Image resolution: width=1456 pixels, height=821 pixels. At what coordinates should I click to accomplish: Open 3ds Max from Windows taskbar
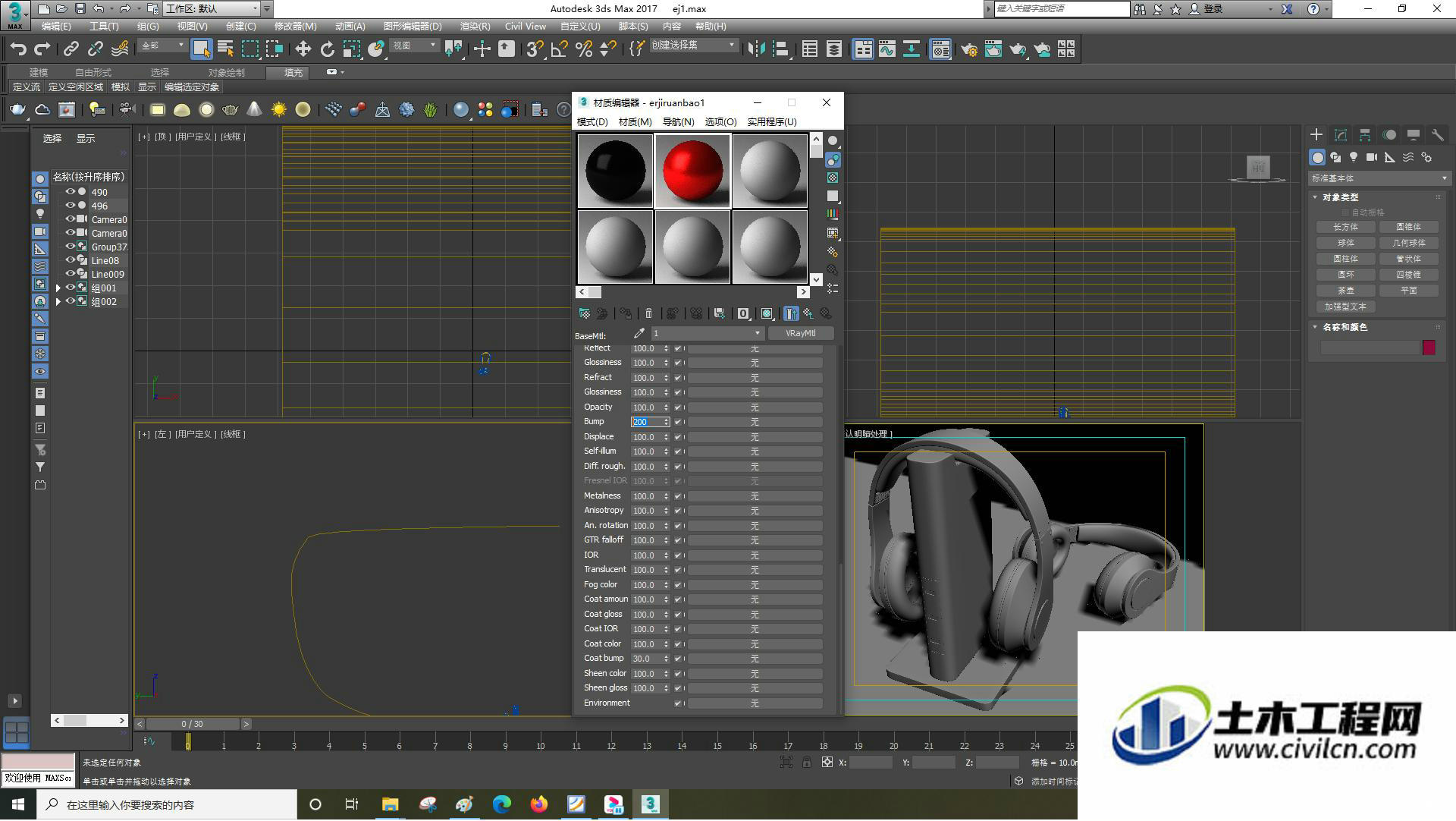650,804
